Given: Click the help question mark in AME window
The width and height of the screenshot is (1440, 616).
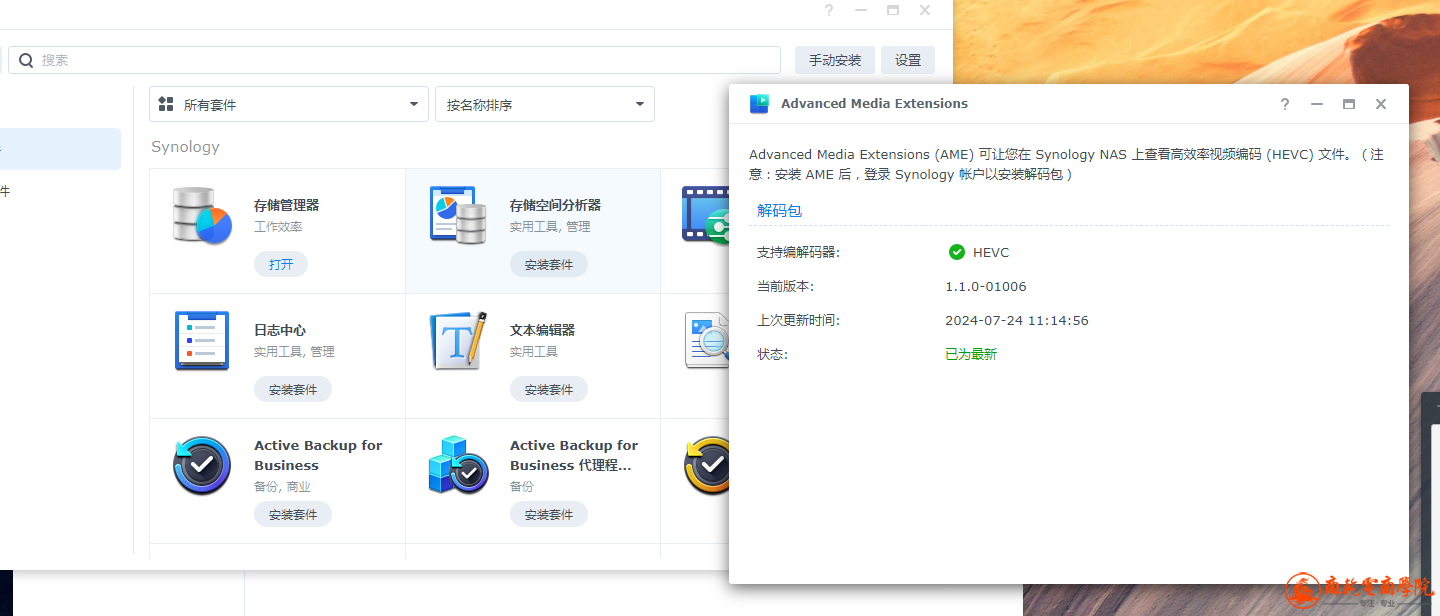Looking at the screenshot, I should (x=1285, y=104).
